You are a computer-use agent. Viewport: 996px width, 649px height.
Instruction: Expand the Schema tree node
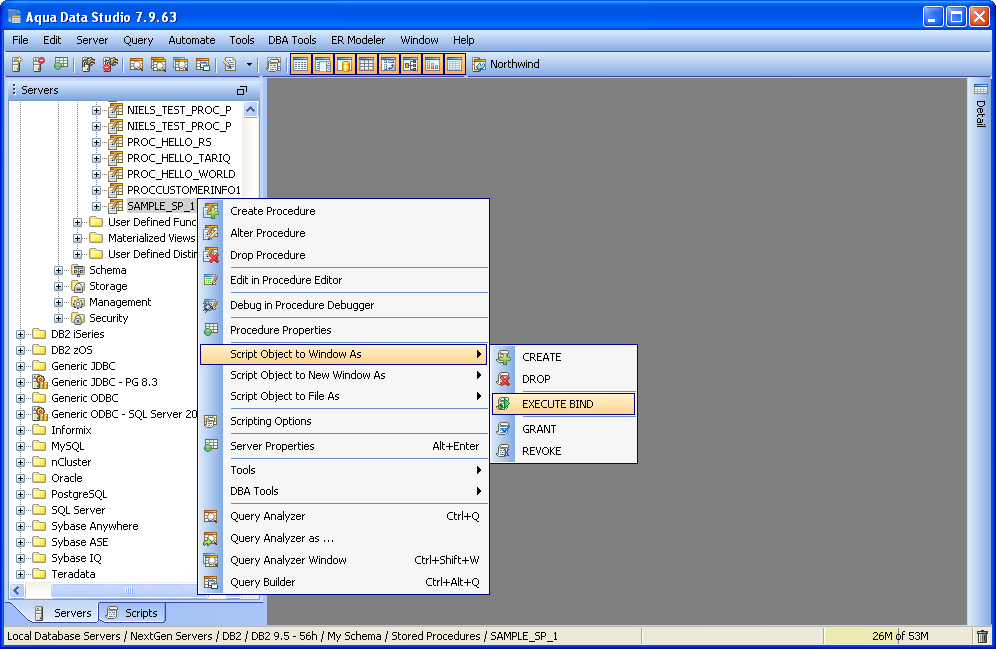(x=58, y=271)
